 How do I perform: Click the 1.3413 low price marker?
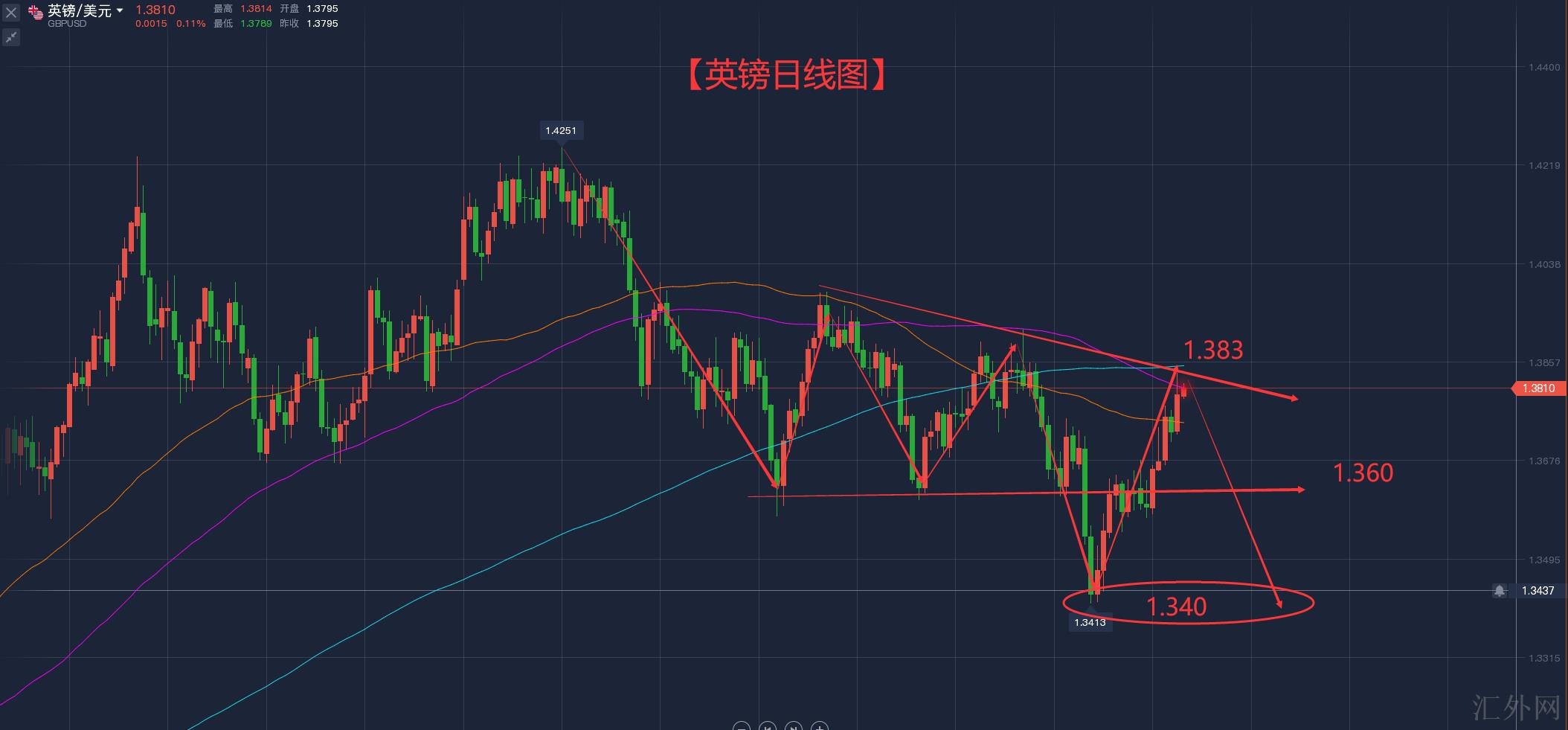pyautogui.click(x=1090, y=622)
